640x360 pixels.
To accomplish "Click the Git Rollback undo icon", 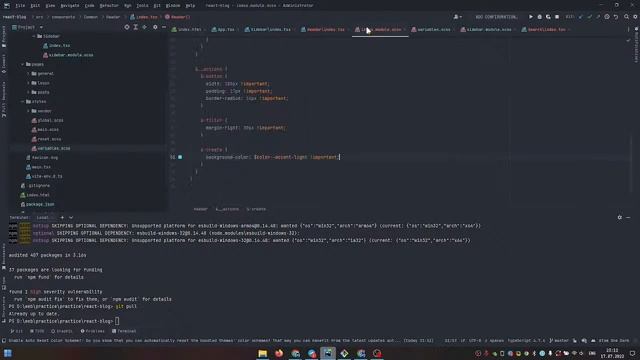I will click(x=616, y=17).
